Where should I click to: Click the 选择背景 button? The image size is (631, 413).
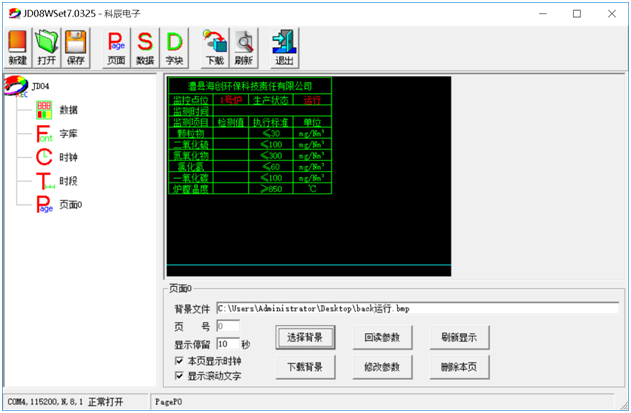click(305, 337)
